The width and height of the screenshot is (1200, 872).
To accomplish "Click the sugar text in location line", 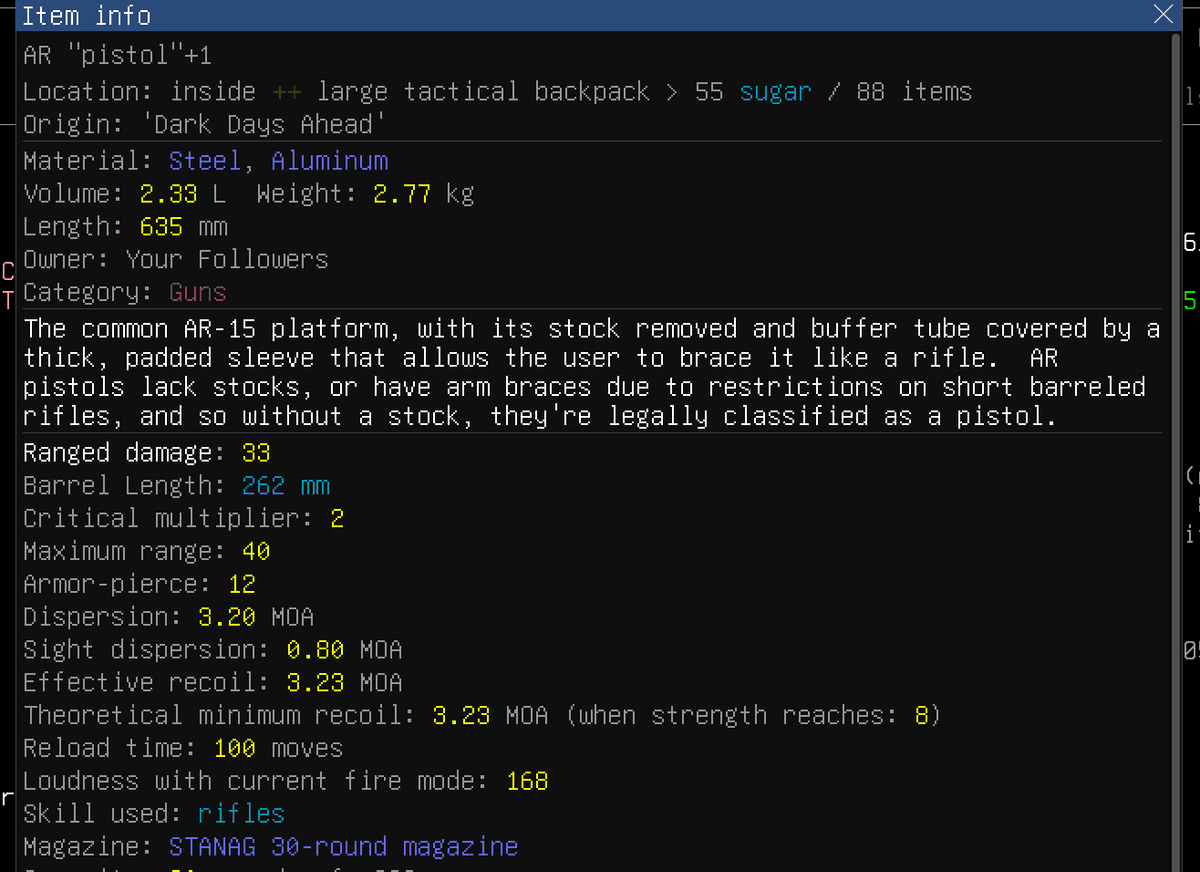I will 776,92.
